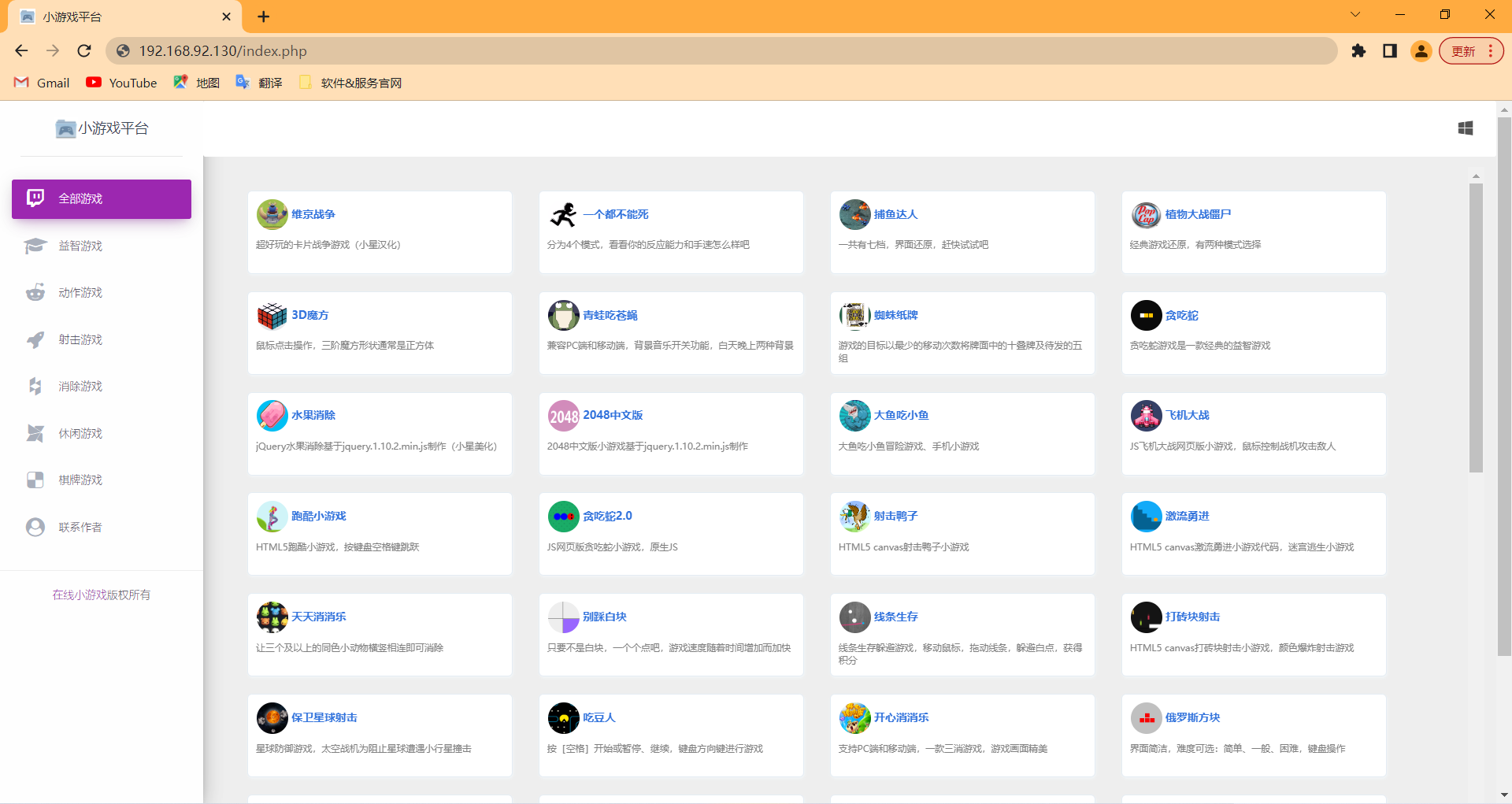The height and width of the screenshot is (804, 1512).
Task: Click the pink 2048 icon
Action: (563, 416)
